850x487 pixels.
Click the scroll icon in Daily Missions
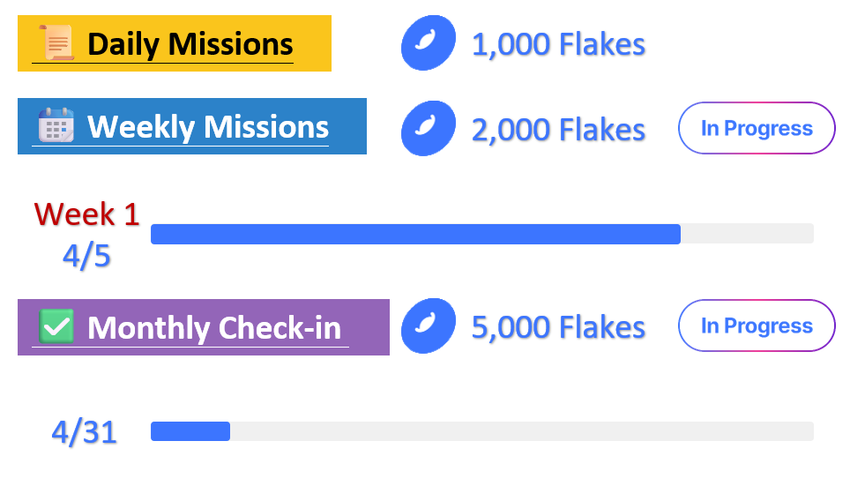(x=56, y=44)
